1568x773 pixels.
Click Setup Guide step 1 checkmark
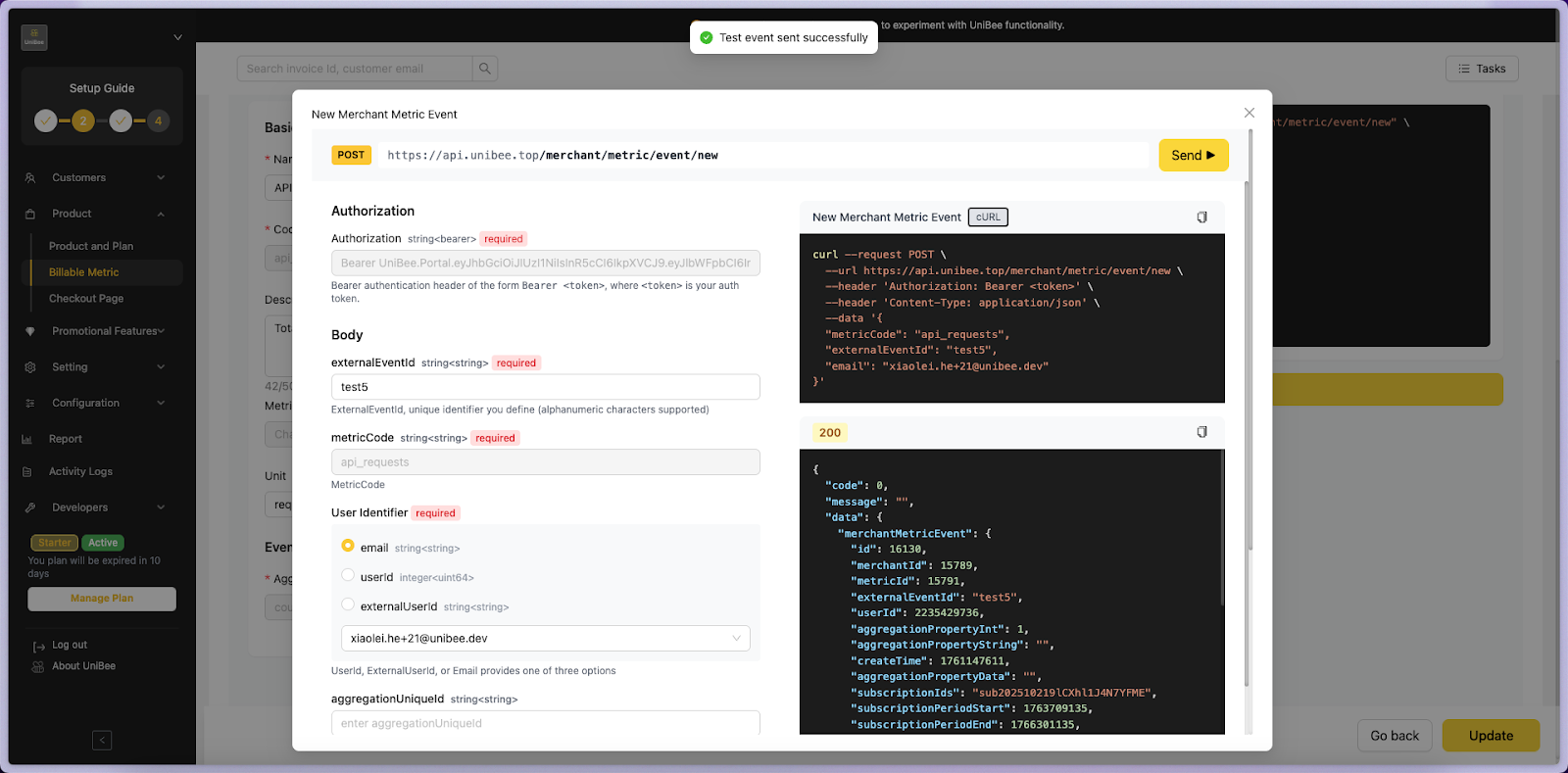(x=46, y=121)
